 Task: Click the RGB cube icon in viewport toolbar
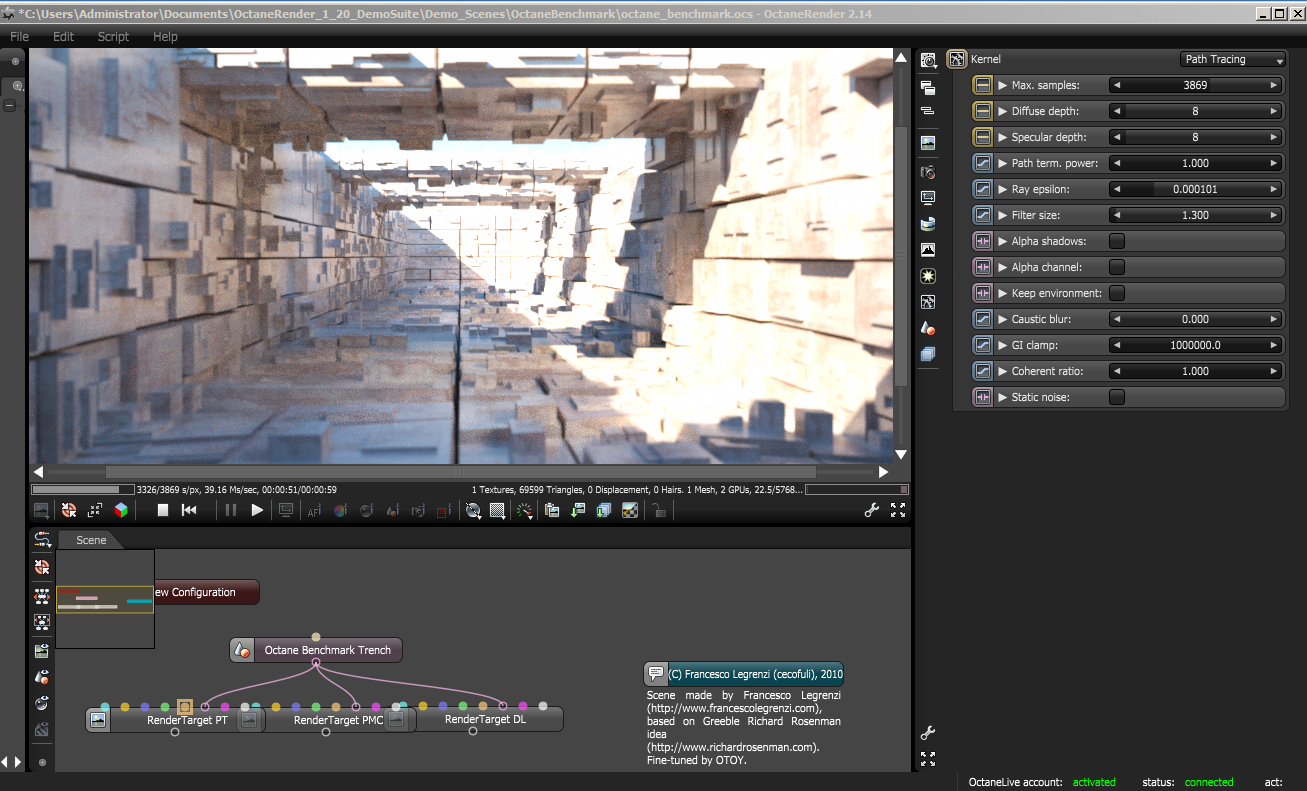[x=121, y=510]
